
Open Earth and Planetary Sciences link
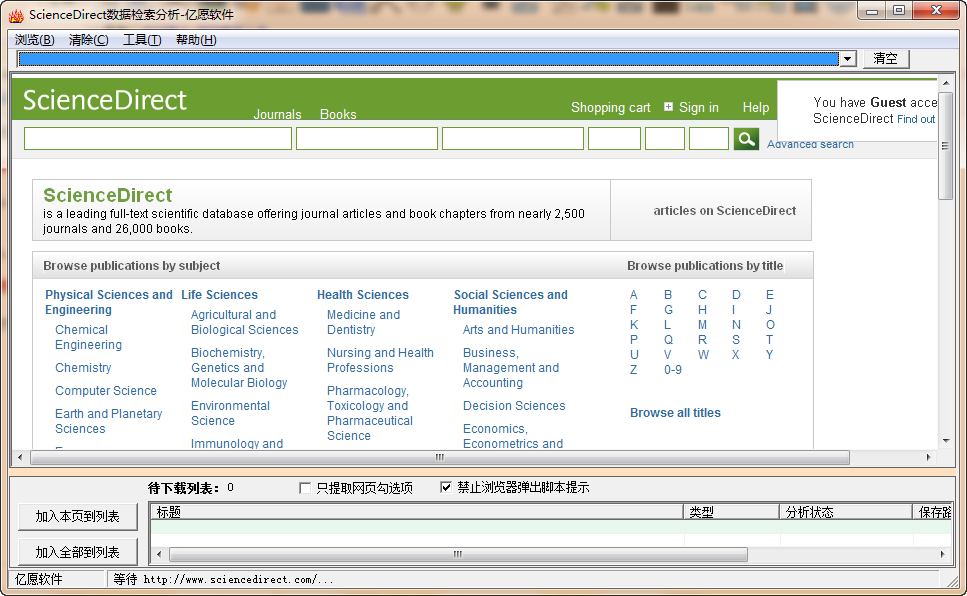[x=109, y=421]
